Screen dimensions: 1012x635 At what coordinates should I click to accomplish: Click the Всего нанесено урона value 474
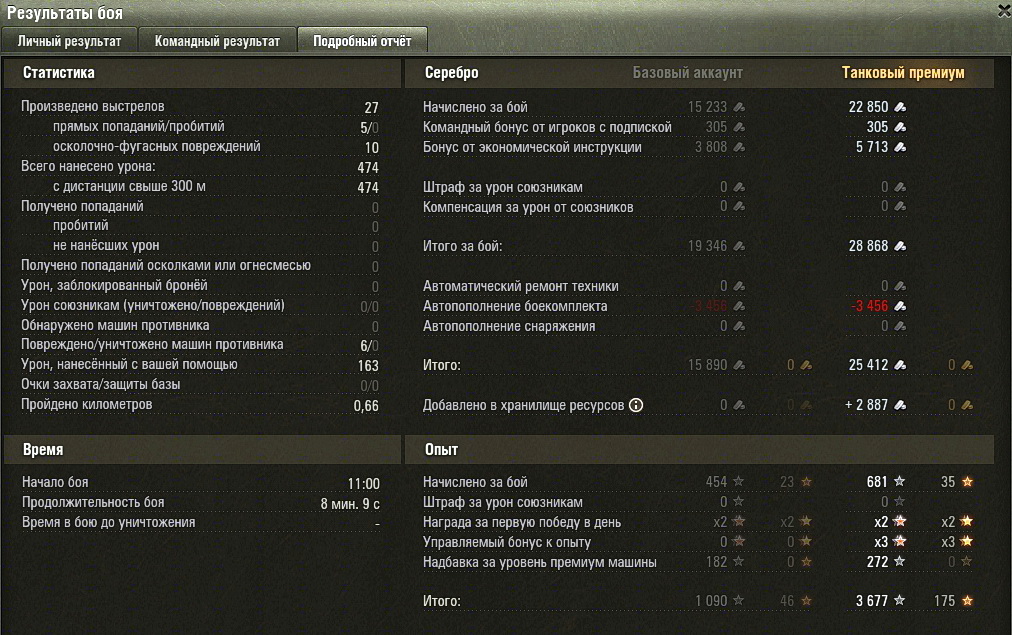point(368,168)
